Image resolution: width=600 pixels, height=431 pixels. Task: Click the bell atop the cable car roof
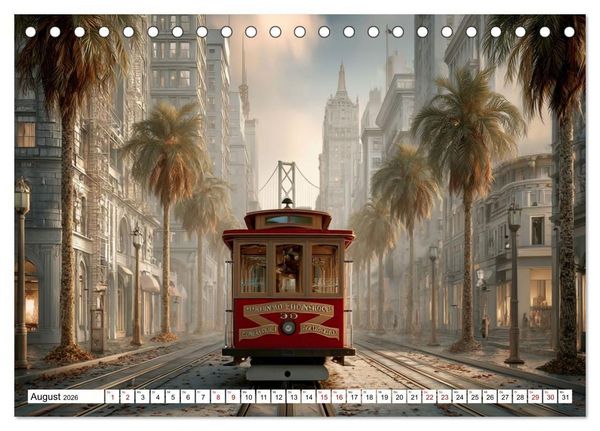click(287, 202)
